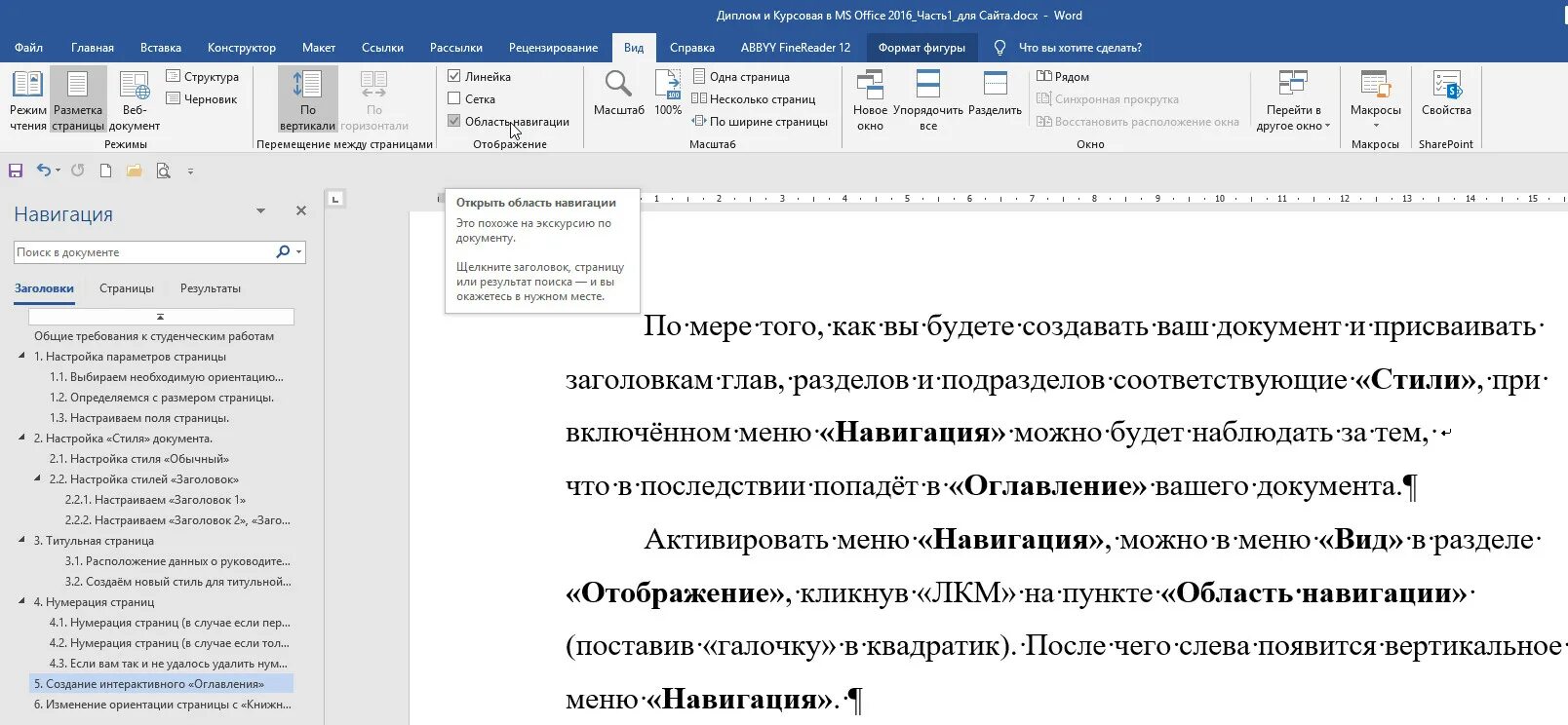The image size is (1568, 725).
Task: Click the tab selector at ruler corner
Action: tap(334, 199)
